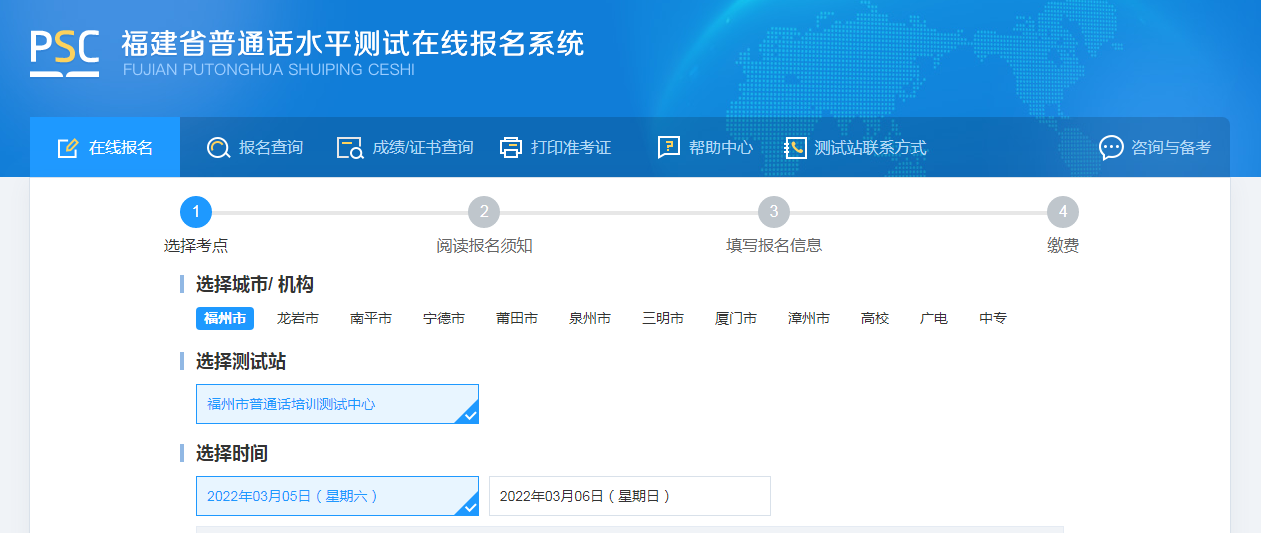Click the 成绩/证书查询 search icon
The width and height of the screenshot is (1261, 533).
tap(349, 148)
